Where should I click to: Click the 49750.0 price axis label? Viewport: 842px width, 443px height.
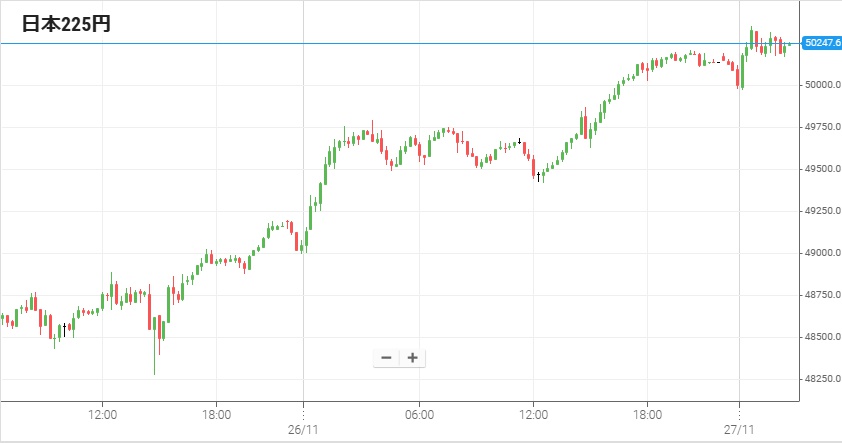[x=821, y=127]
